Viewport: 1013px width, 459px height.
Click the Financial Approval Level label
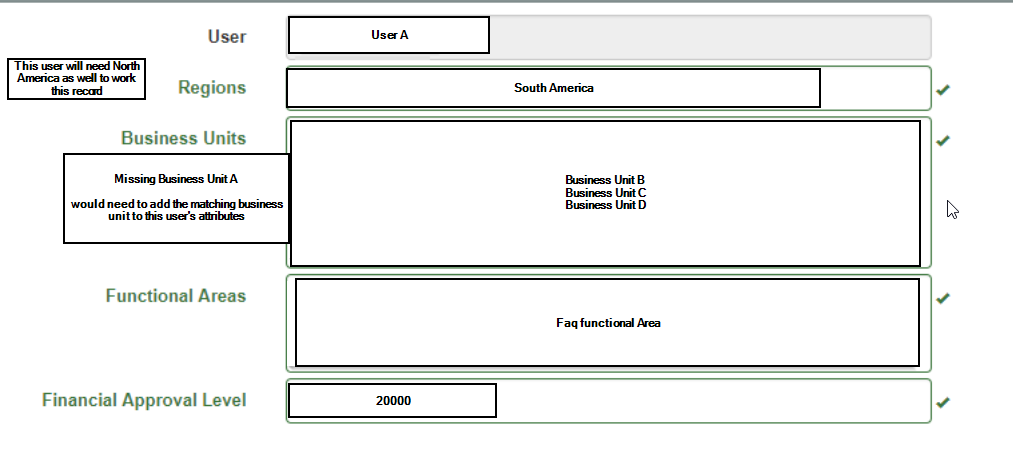(144, 401)
